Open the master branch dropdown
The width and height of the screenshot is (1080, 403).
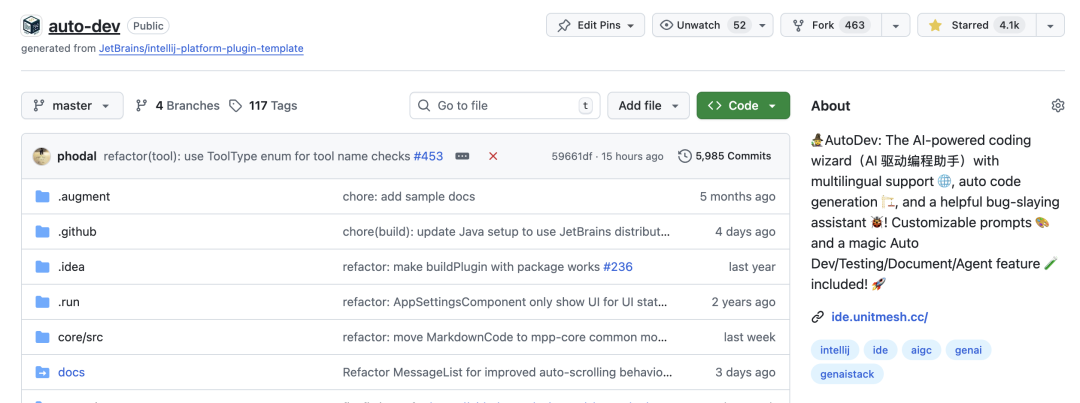(72, 106)
